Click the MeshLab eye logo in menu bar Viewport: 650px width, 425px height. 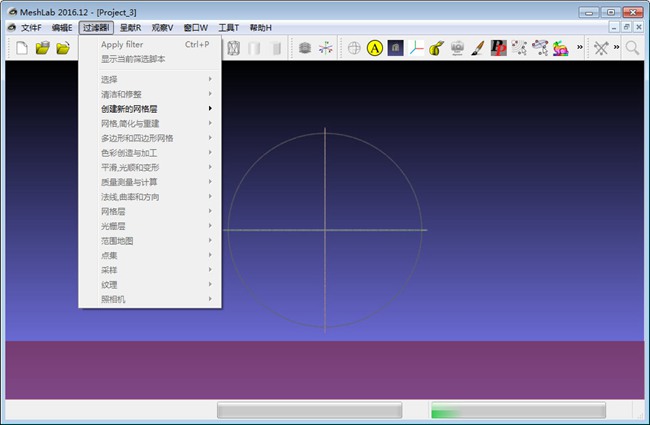12,27
